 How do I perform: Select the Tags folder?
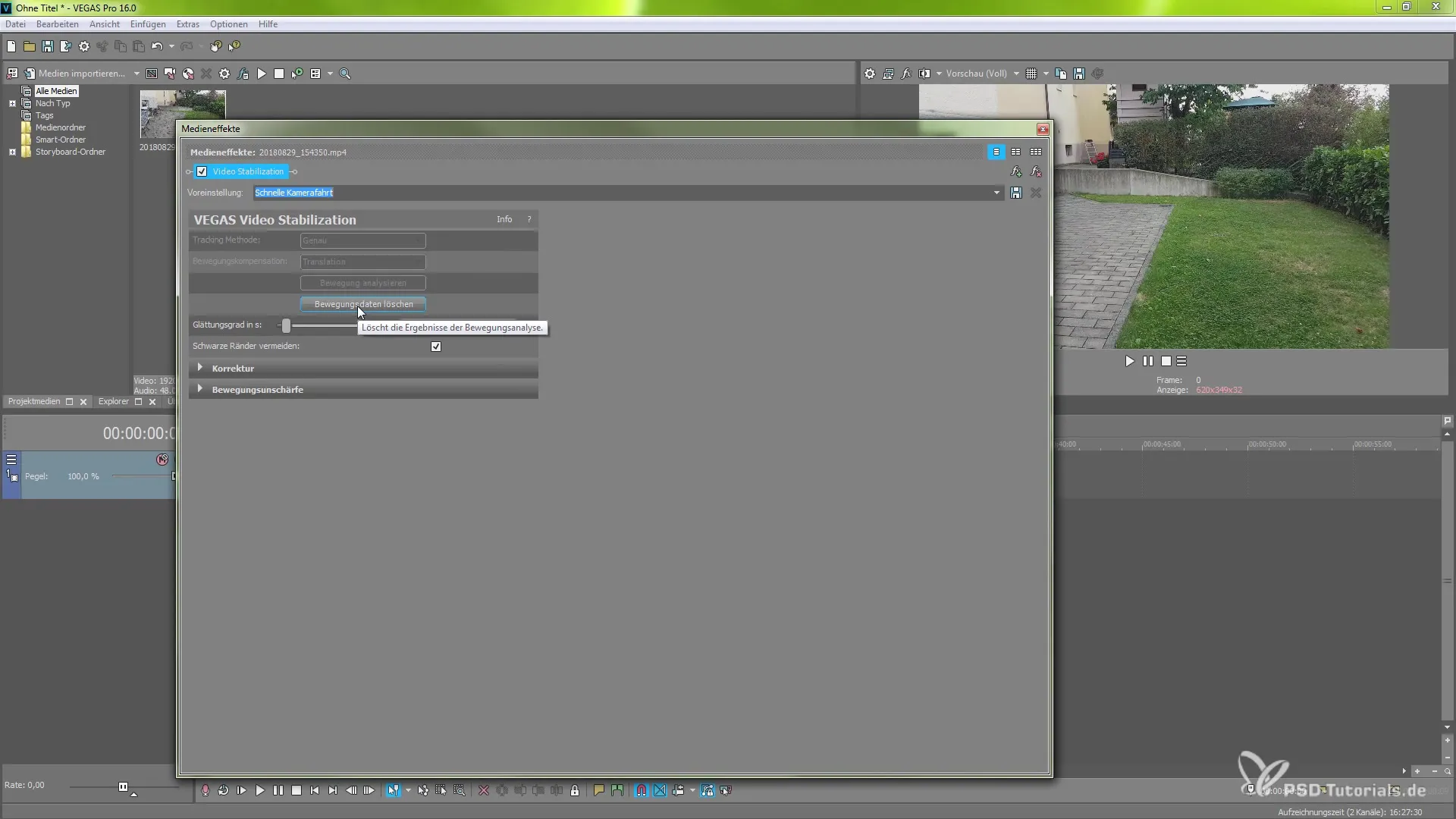[44, 115]
